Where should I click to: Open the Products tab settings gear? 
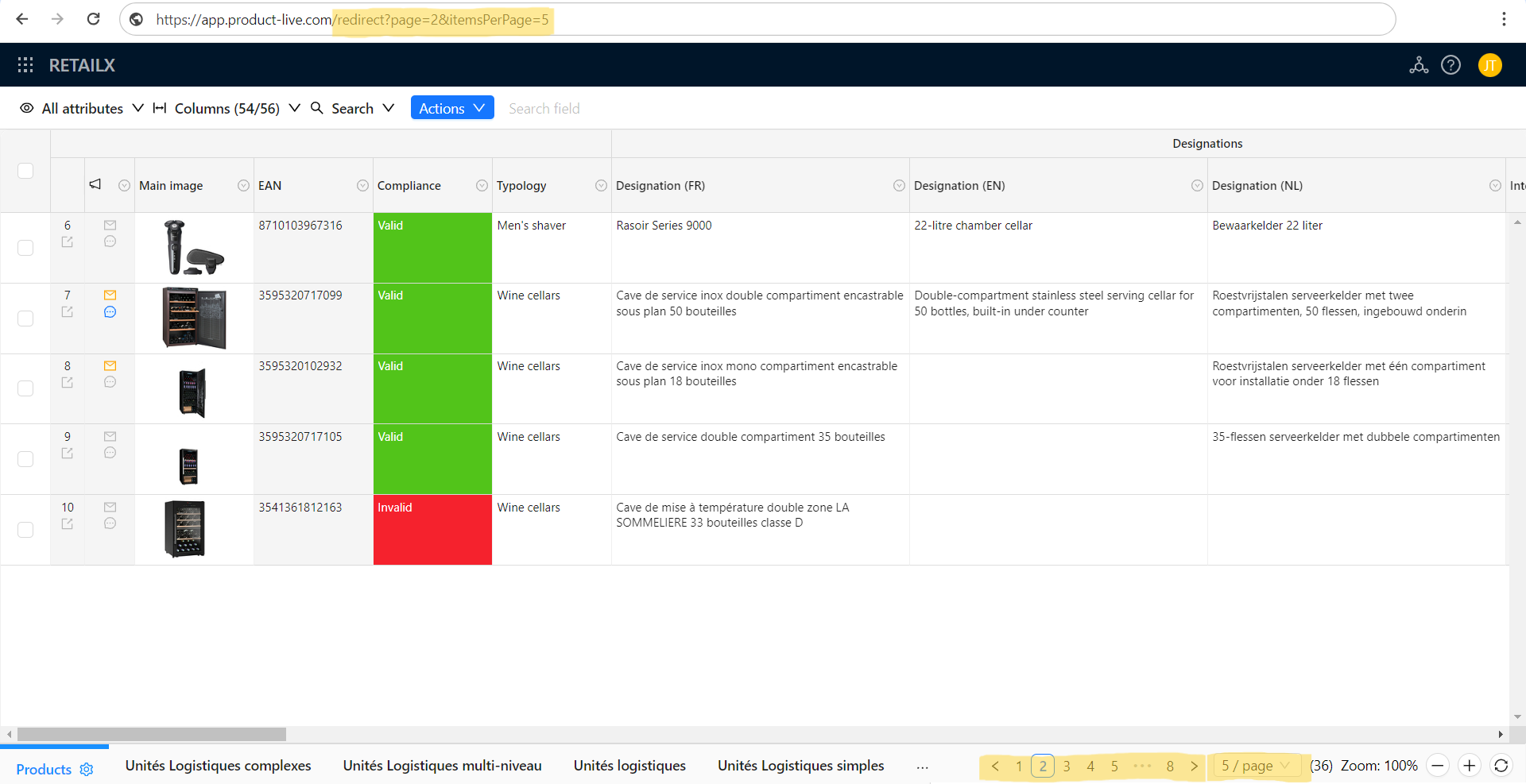87,770
